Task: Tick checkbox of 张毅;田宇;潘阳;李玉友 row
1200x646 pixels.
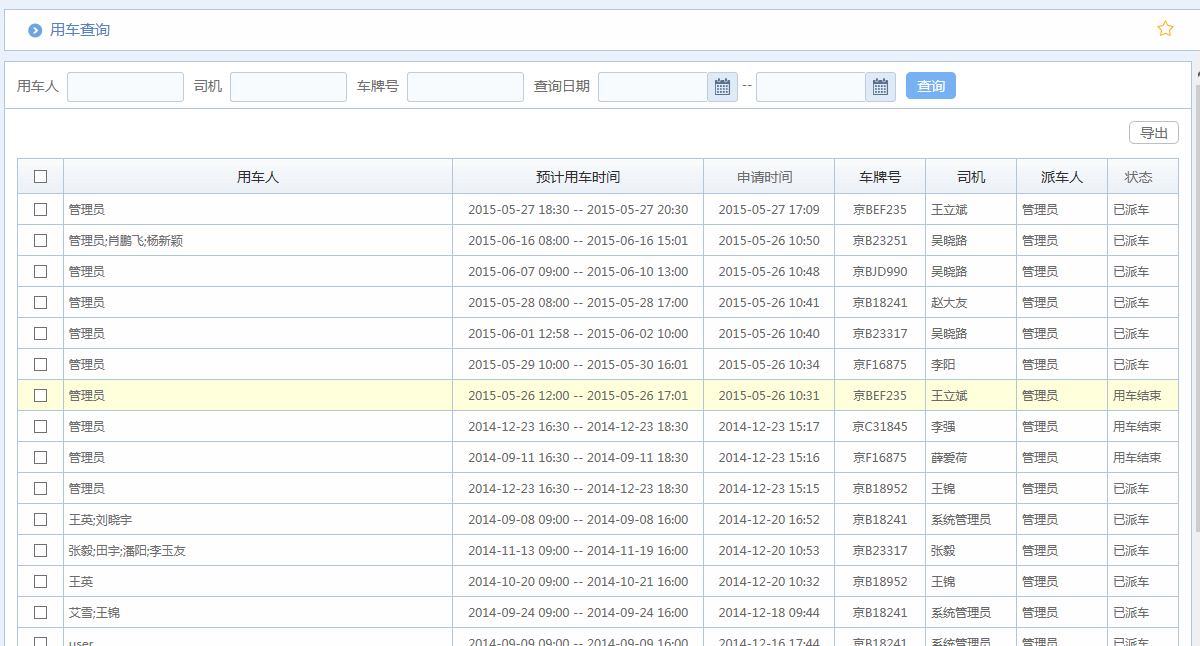Action: pyautogui.click(x=40, y=550)
